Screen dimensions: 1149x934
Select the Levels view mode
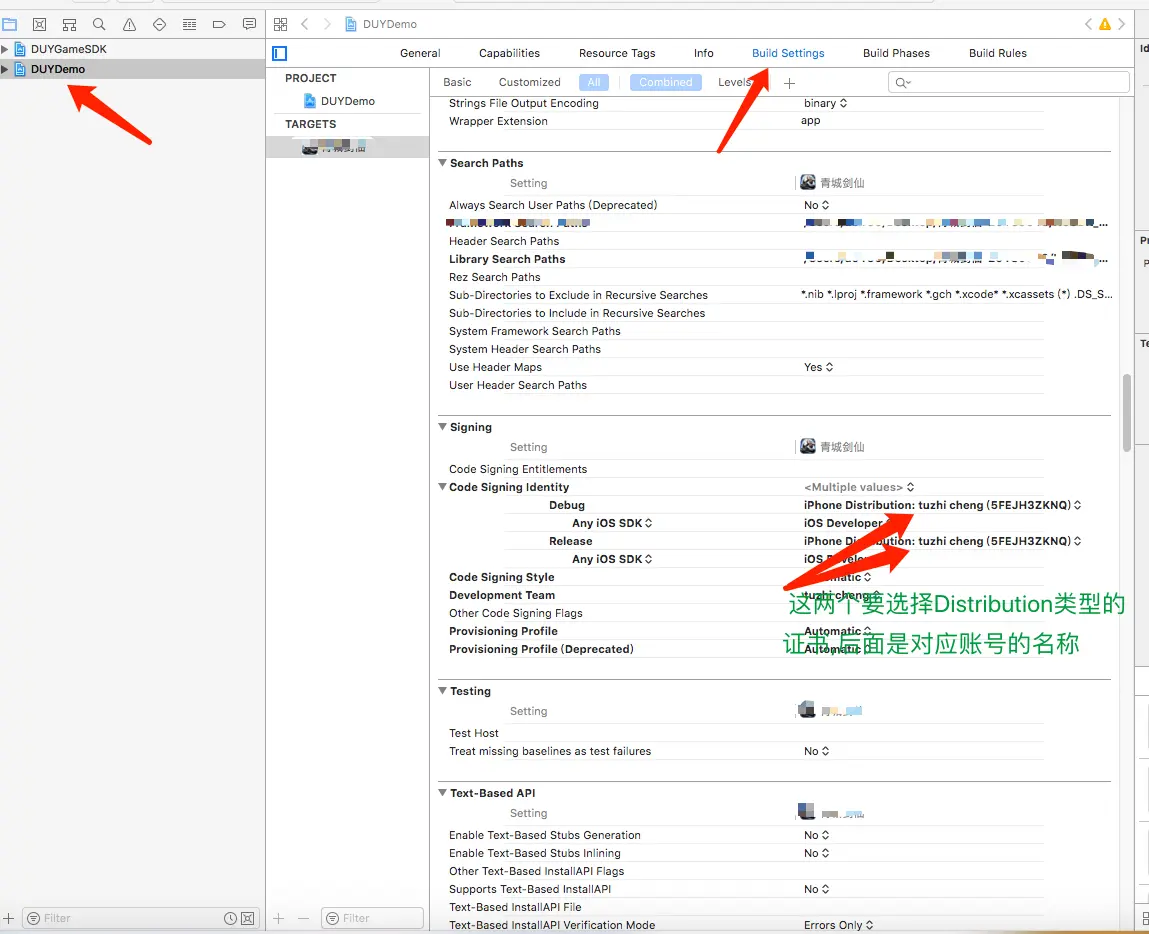735,82
